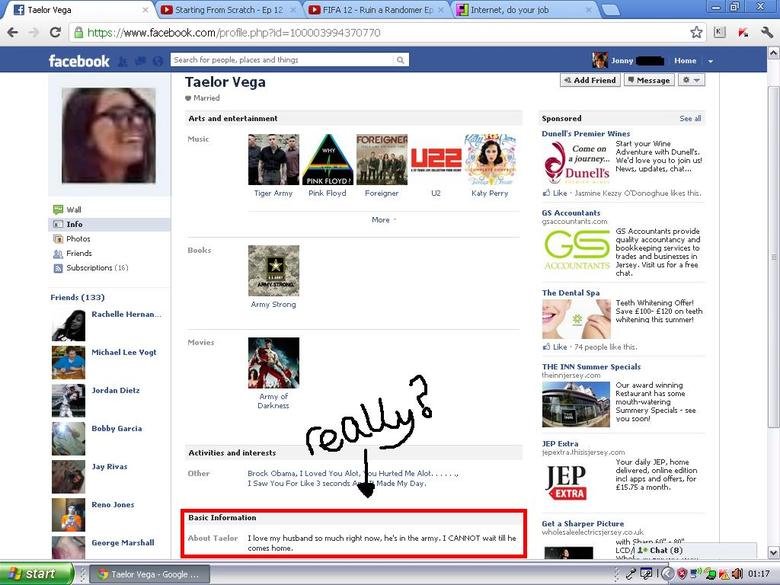Open friend Jordan Dietz profile

115,390
